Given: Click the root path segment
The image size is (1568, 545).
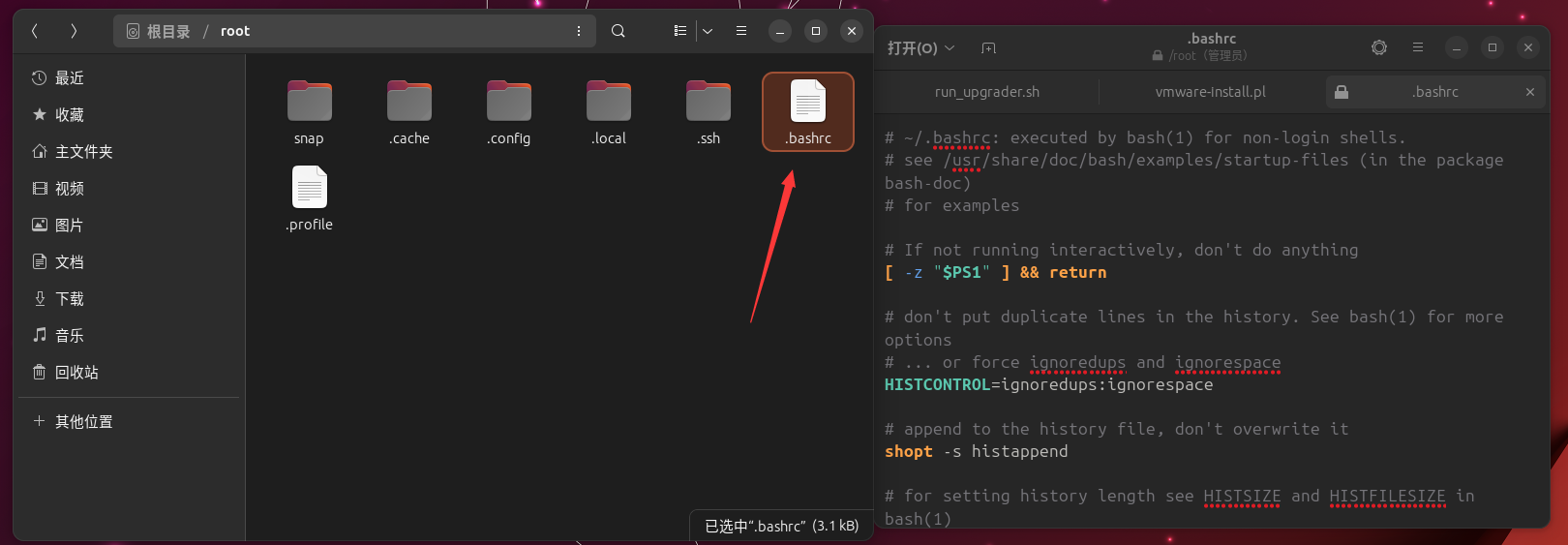Looking at the screenshot, I should 235,31.
